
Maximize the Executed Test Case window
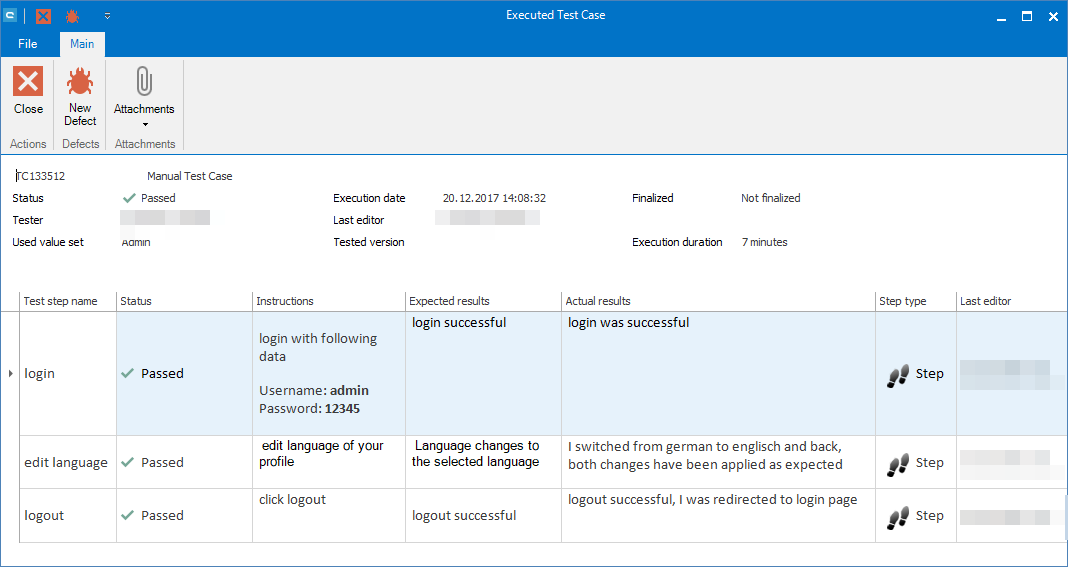[x=1026, y=16]
